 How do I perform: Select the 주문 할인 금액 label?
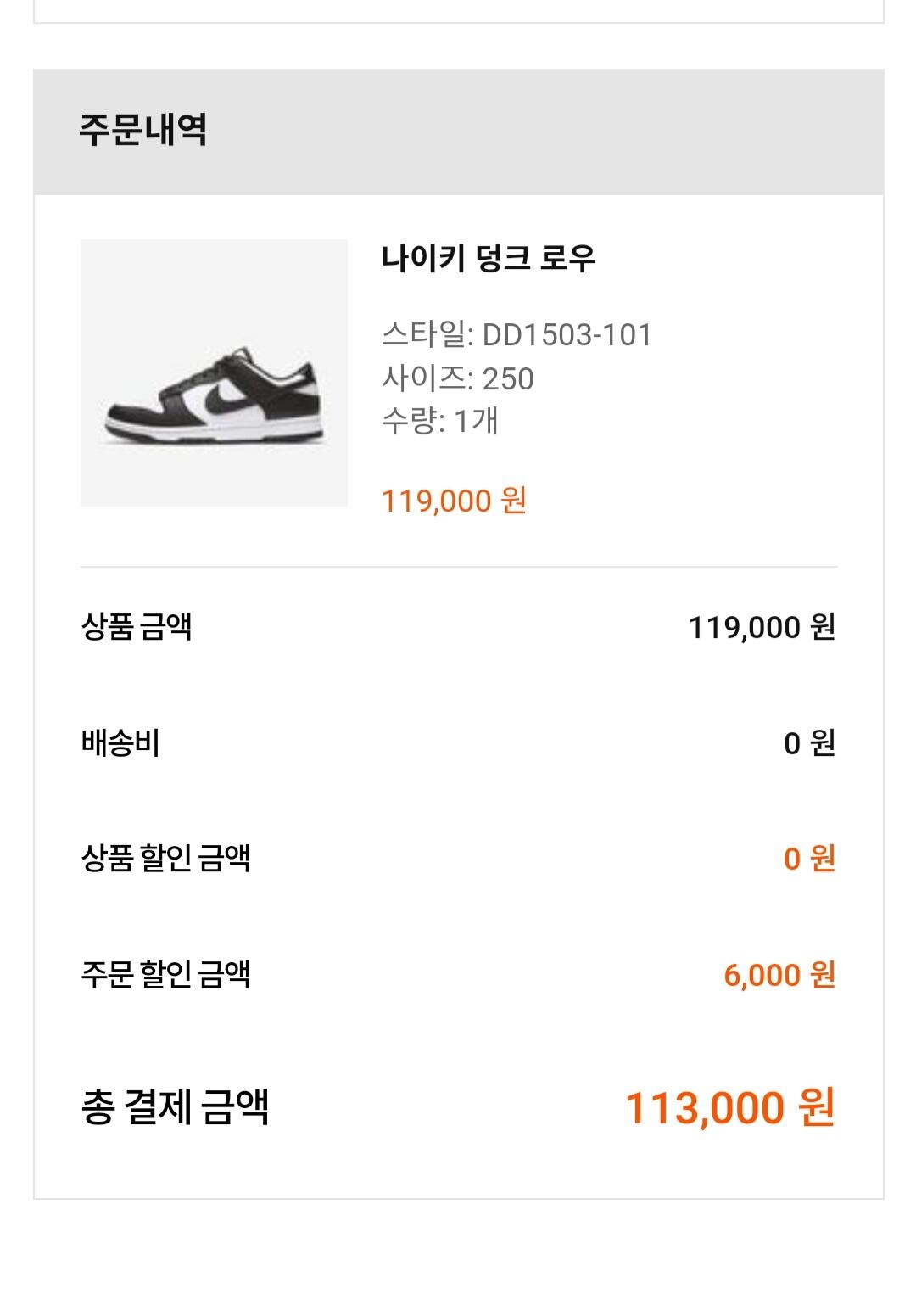(x=165, y=974)
